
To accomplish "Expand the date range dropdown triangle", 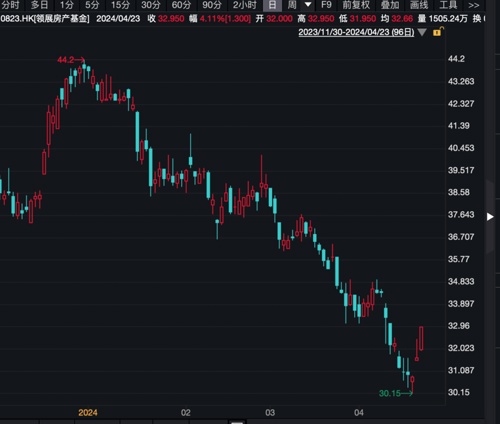I will [422, 32].
